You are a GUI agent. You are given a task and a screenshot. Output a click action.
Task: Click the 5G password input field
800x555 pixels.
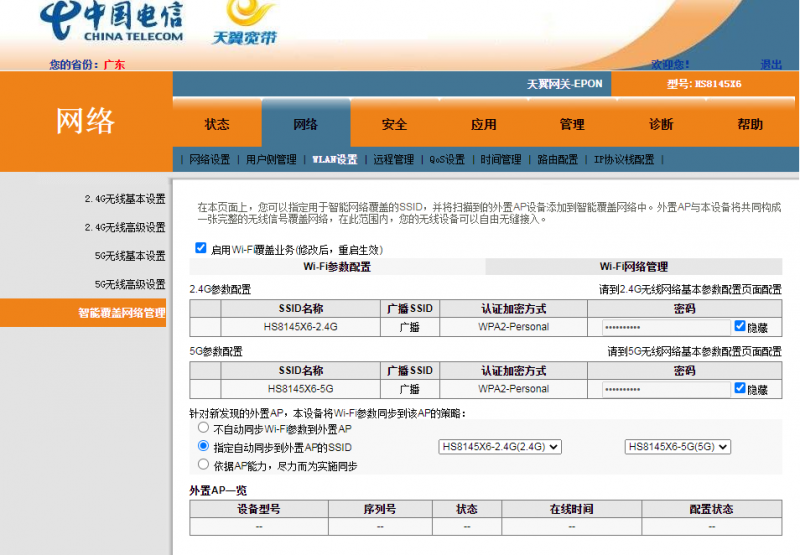(x=666, y=388)
